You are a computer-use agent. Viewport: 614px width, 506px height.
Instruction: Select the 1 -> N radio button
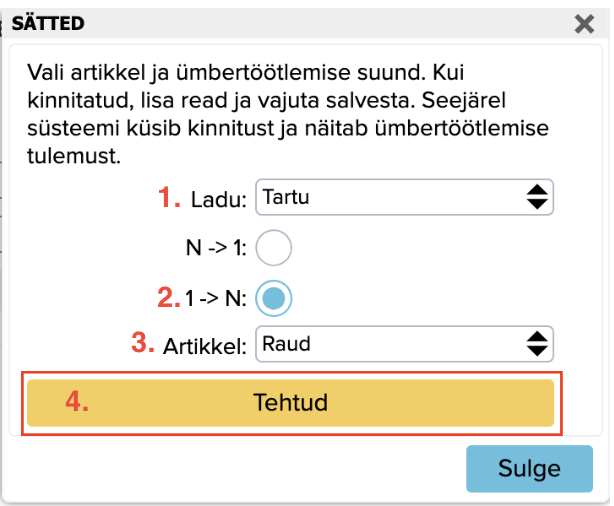[275, 296]
